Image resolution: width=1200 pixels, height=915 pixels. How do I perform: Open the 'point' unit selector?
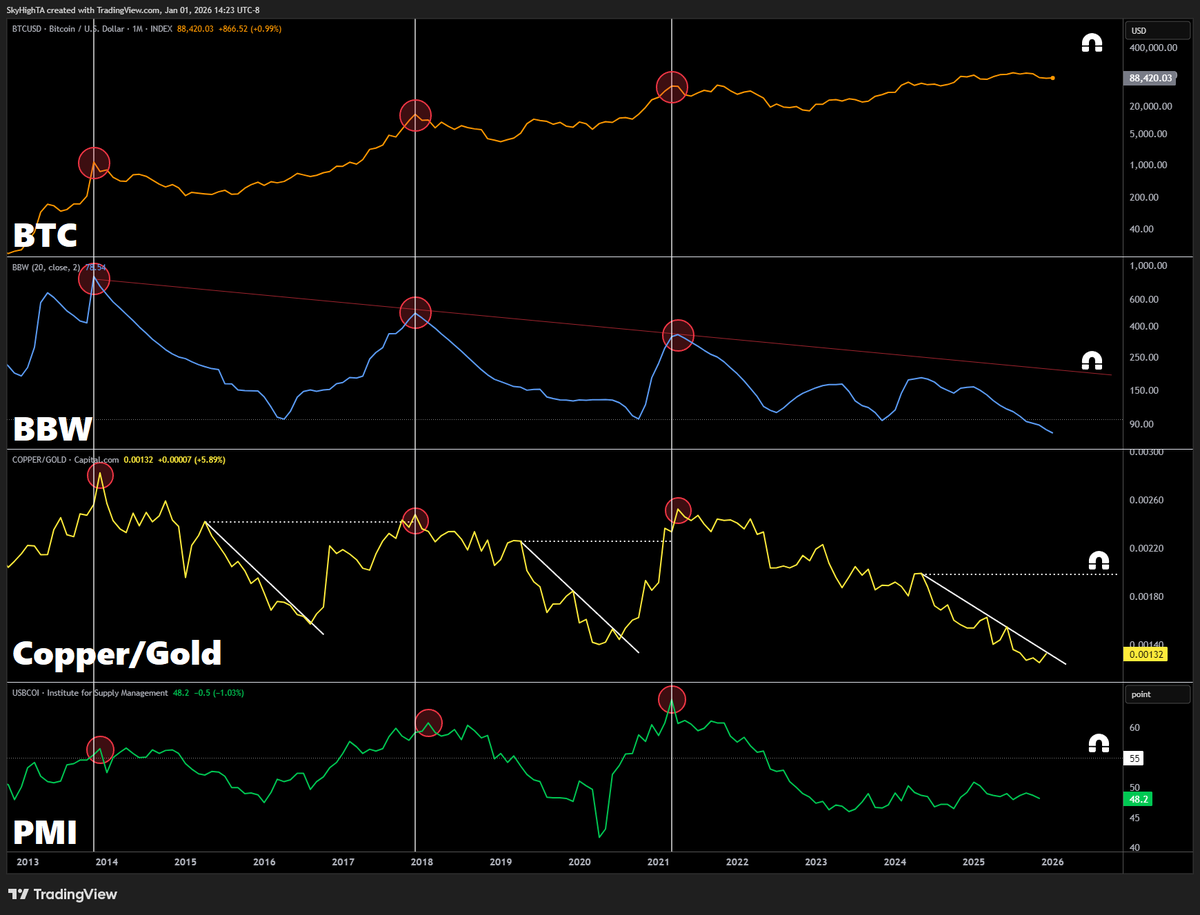tap(1157, 694)
